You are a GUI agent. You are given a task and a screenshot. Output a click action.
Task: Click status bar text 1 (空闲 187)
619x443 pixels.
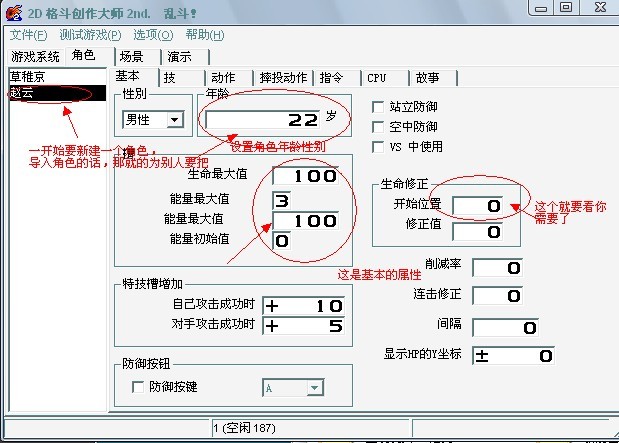coord(244,428)
